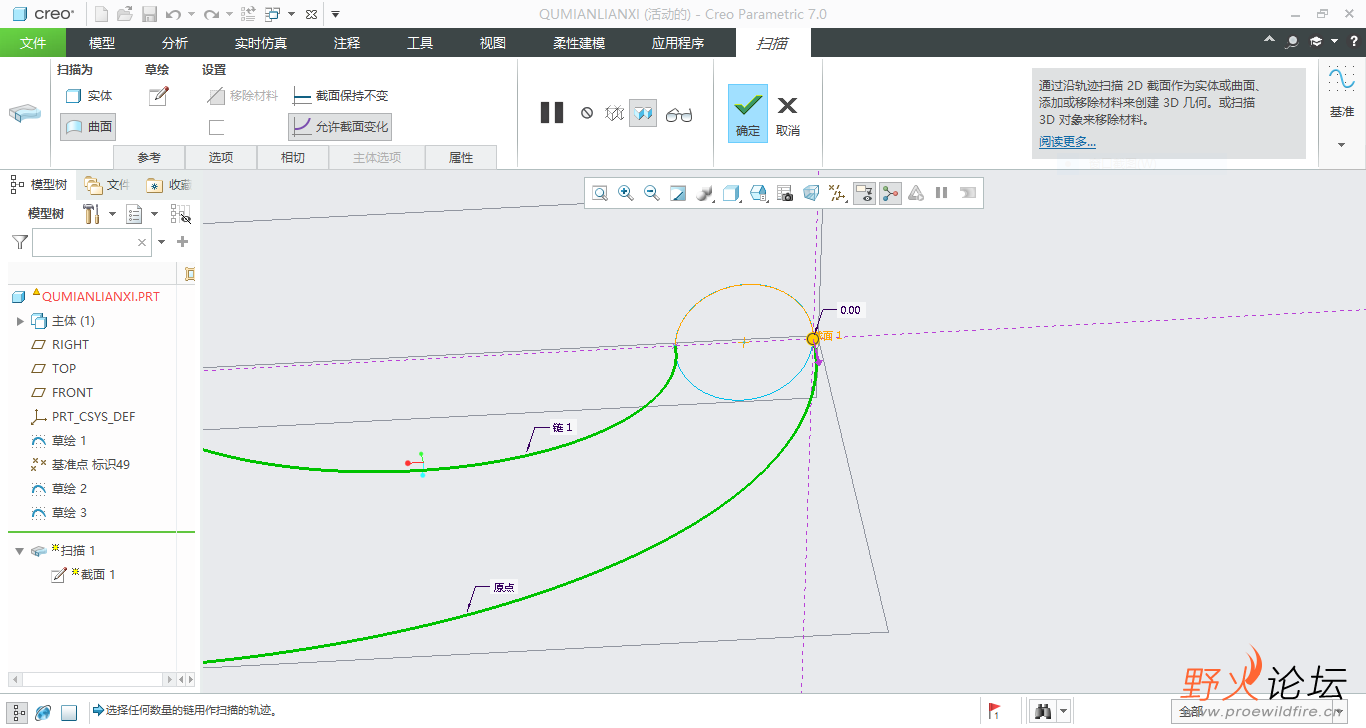Select 允许截面变化 variable section option
Viewport: 1366px width, 728px height.
[340, 127]
